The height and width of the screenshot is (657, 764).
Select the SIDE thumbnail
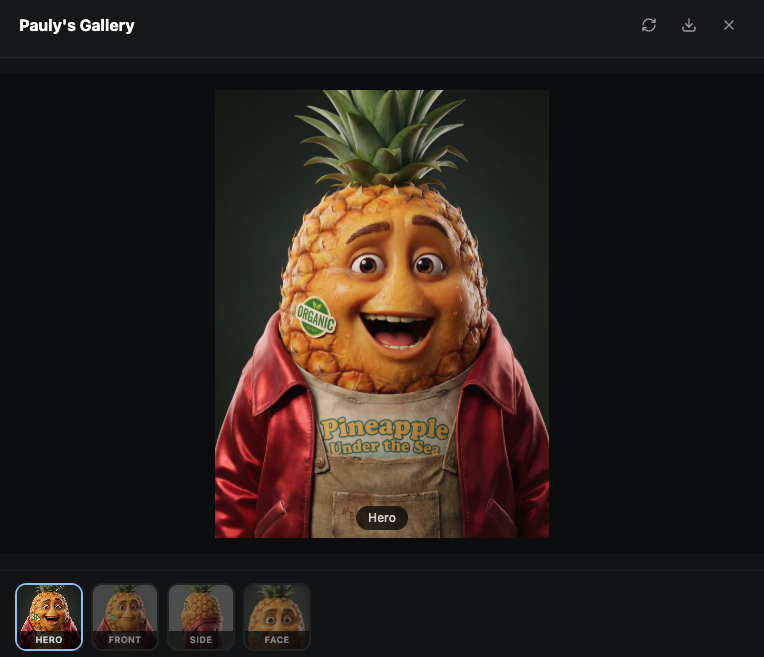[201, 617]
